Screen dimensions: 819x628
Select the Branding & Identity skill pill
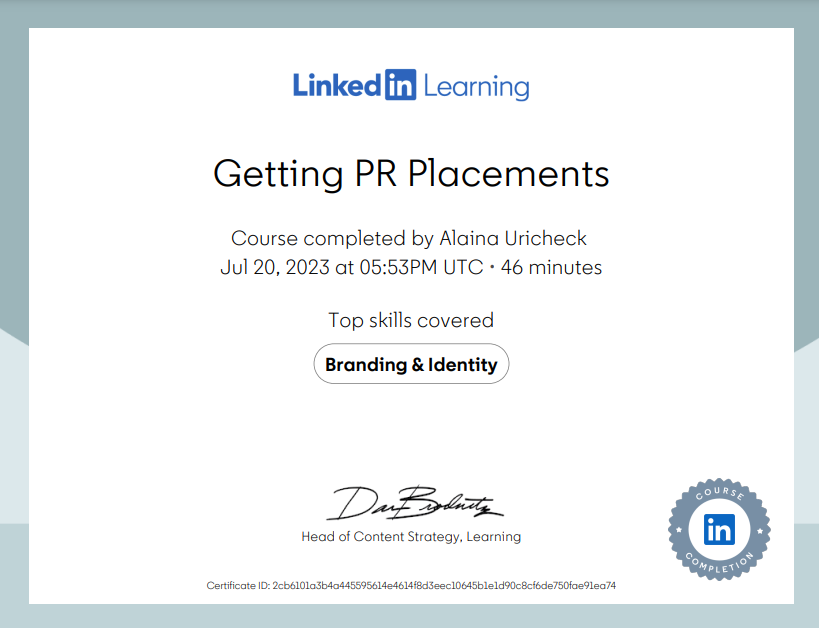click(411, 364)
